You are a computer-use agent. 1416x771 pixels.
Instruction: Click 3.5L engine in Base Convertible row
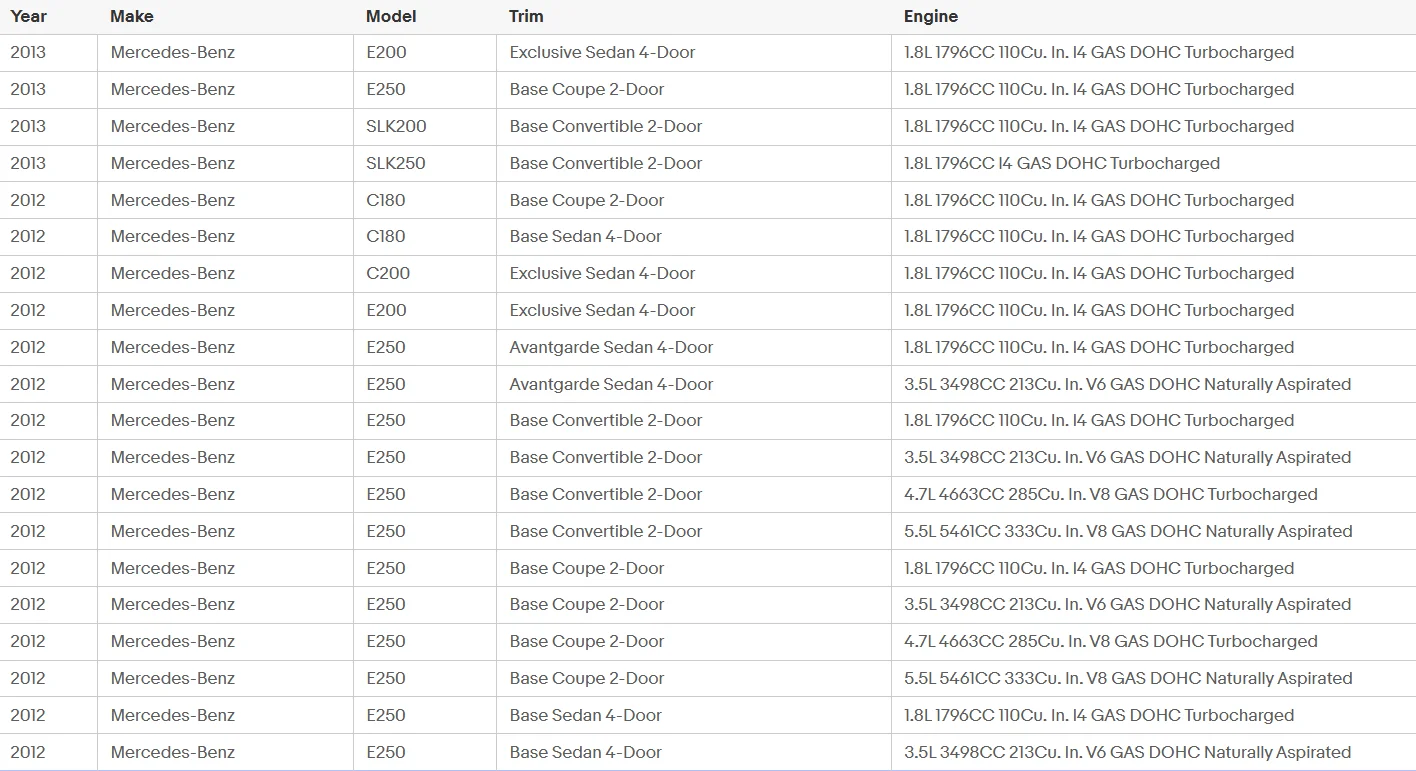(x=1128, y=457)
